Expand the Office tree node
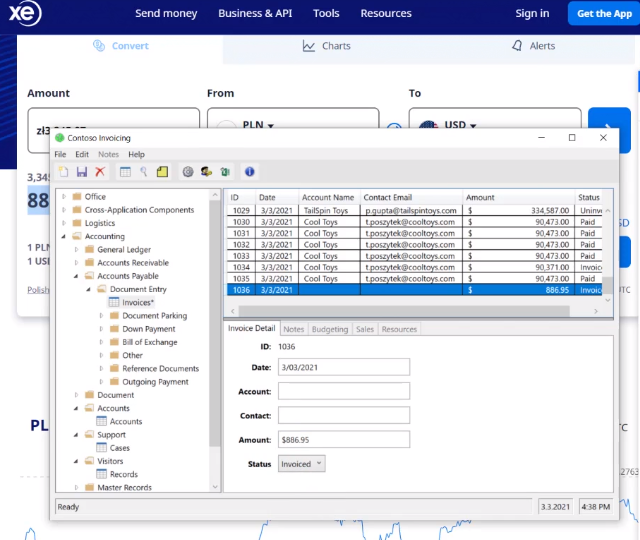Image resolution: width=640 pixels, height=540 pixels. [x=64, y=197]
